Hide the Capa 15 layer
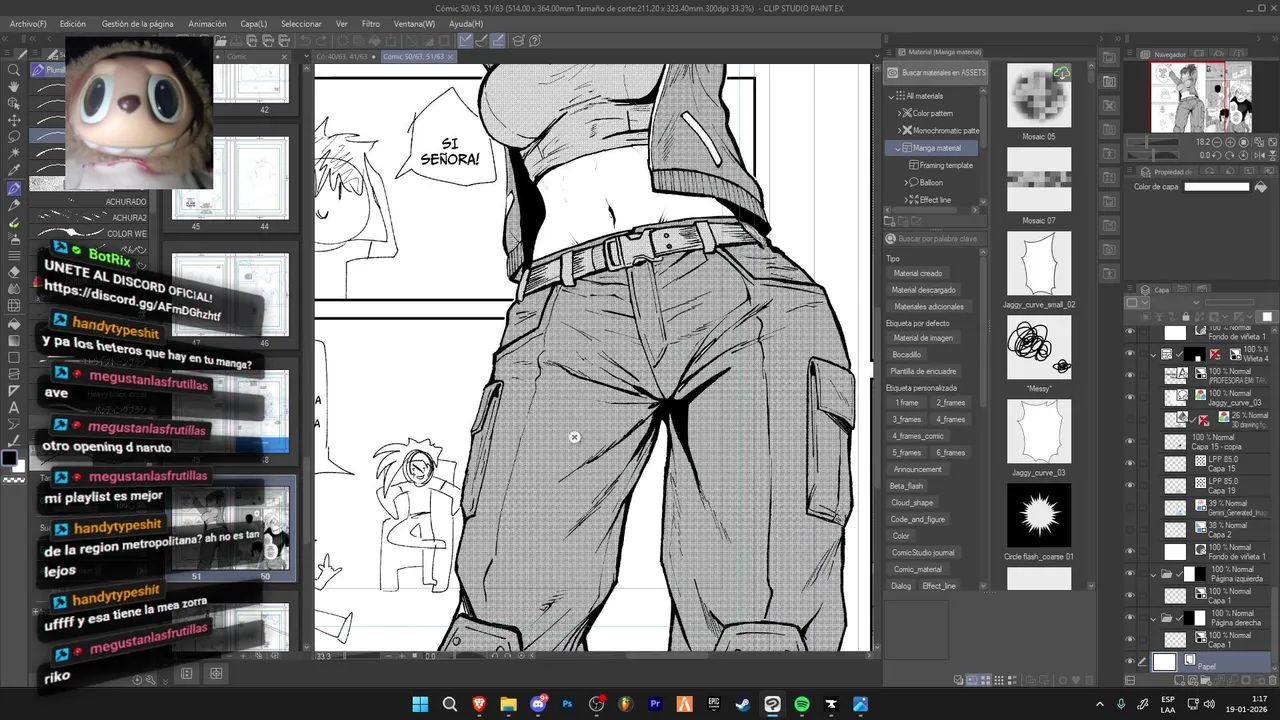Viewport: 1280px width, 720px height. 1130,464
